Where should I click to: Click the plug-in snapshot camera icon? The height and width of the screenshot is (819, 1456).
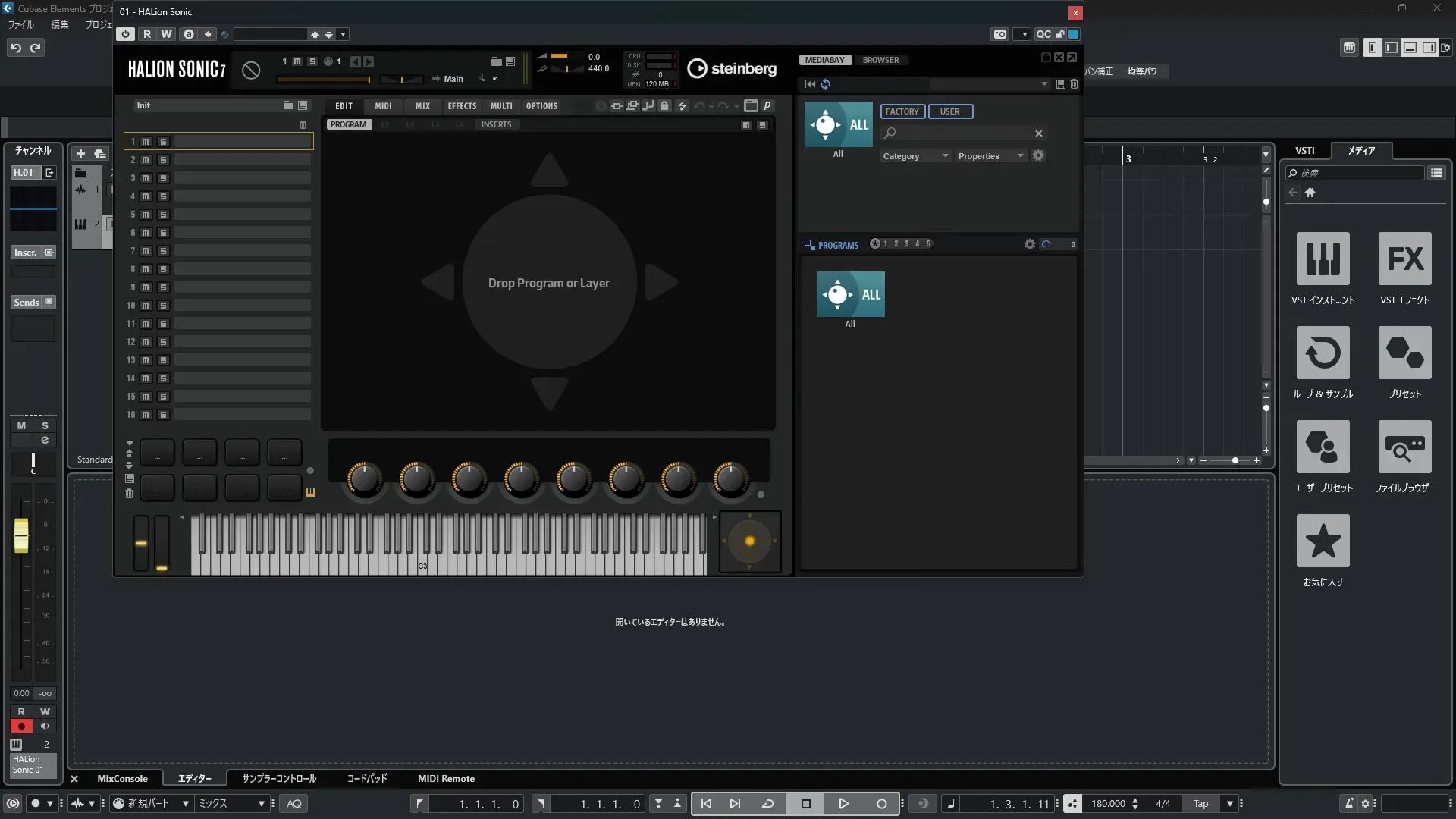point(1000,34)
